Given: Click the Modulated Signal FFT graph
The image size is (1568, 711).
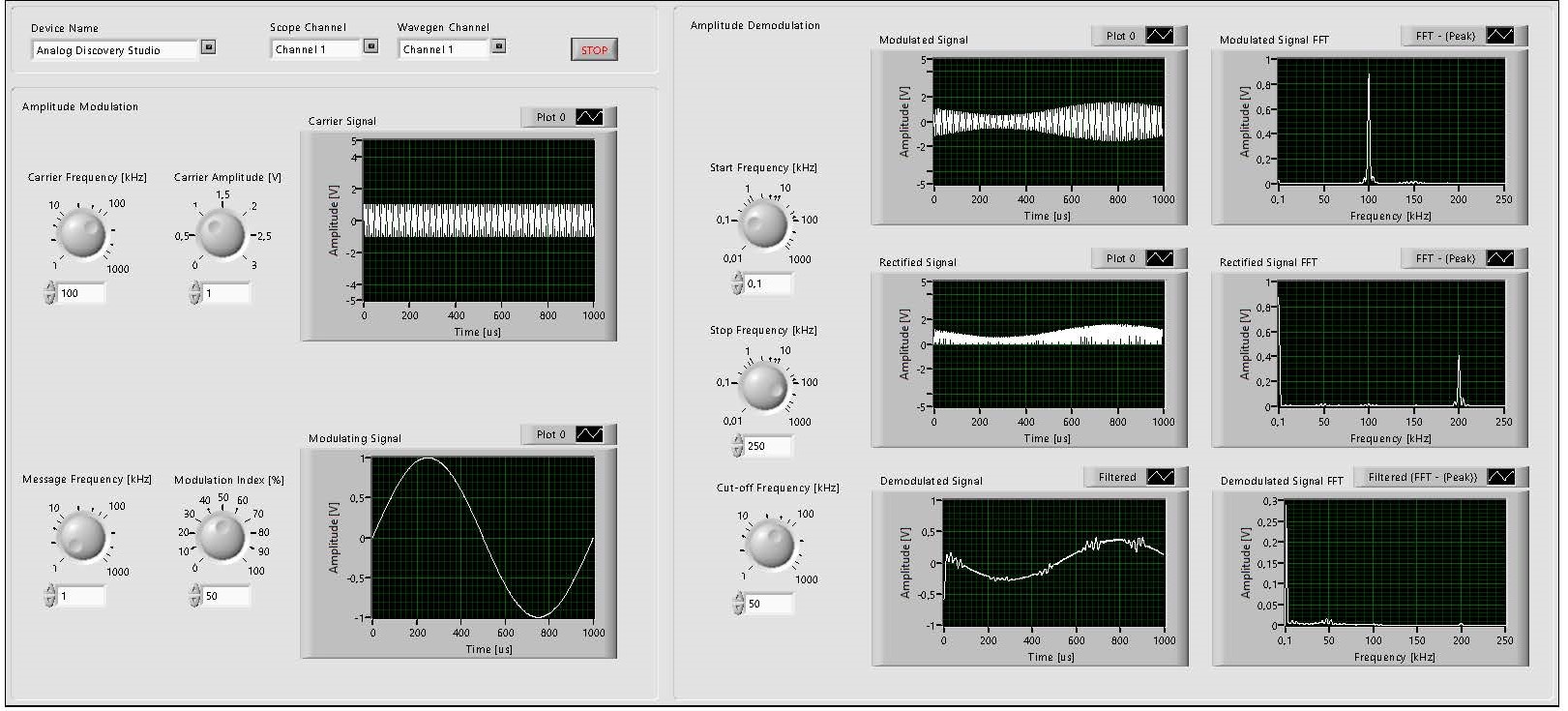Looking at the screenshot, I should tap(1391, 122).
